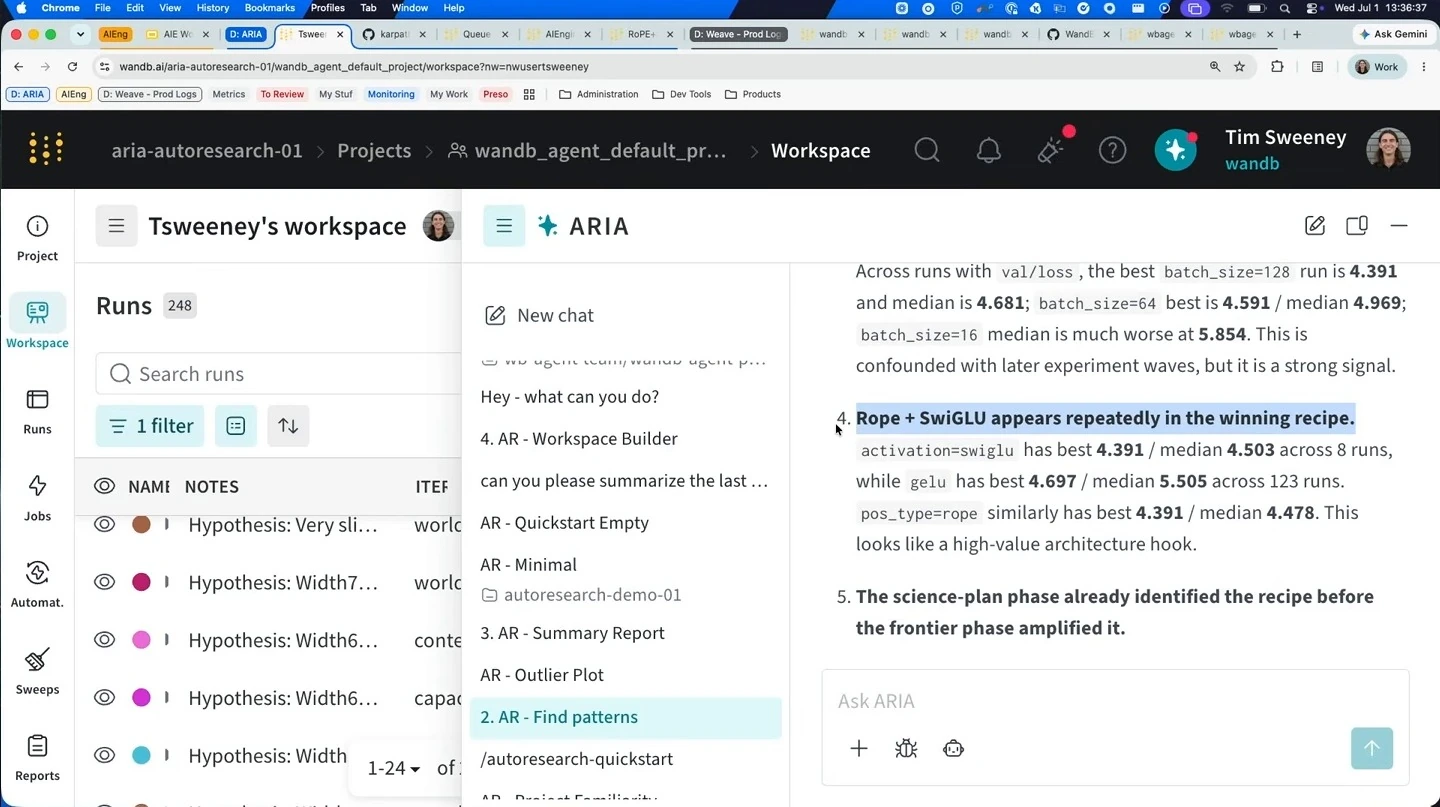The width and height of the screenshot is (1440, 807).
Task: Hide the Hypothesis: Very sli… run
Action: [105, 524]
